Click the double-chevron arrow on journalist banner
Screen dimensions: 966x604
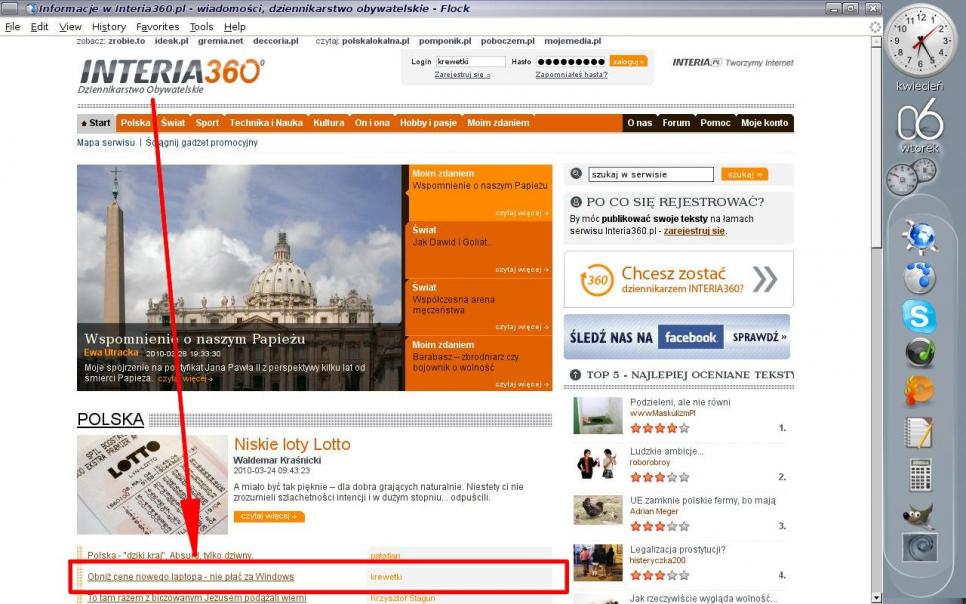[x=764, y=279]
